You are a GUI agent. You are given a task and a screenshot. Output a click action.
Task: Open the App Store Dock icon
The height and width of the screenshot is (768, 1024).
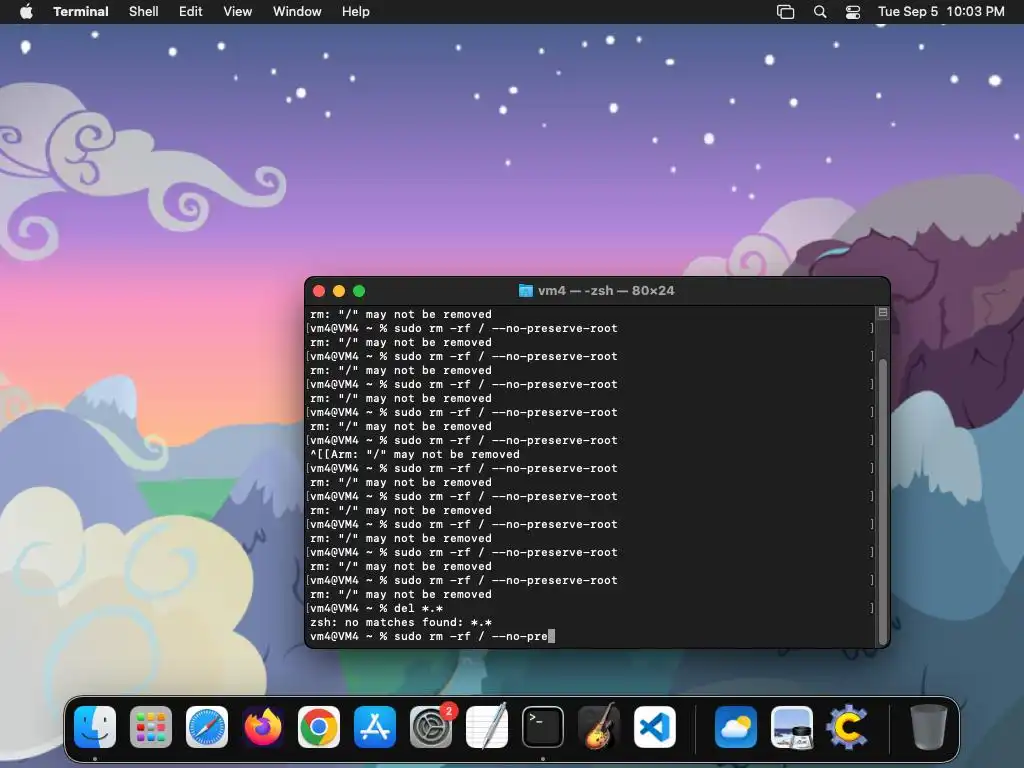[375, 727]
